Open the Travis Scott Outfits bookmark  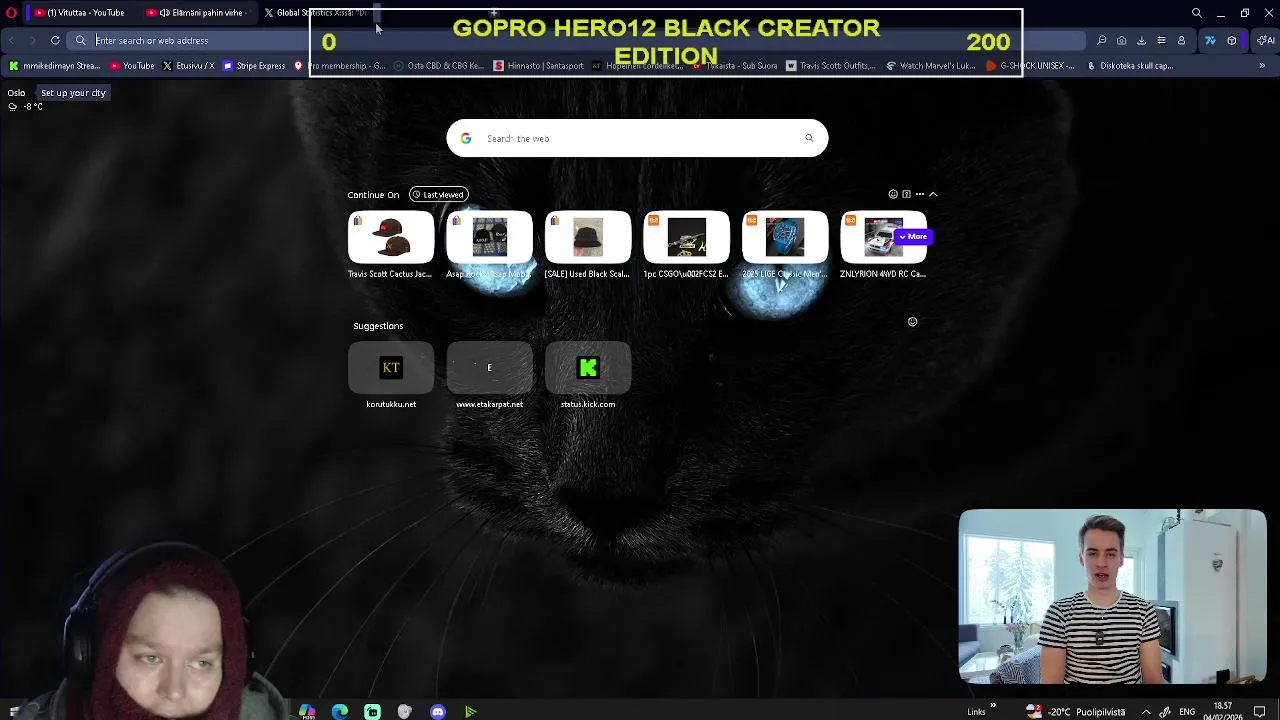click(x=831, y=66)
